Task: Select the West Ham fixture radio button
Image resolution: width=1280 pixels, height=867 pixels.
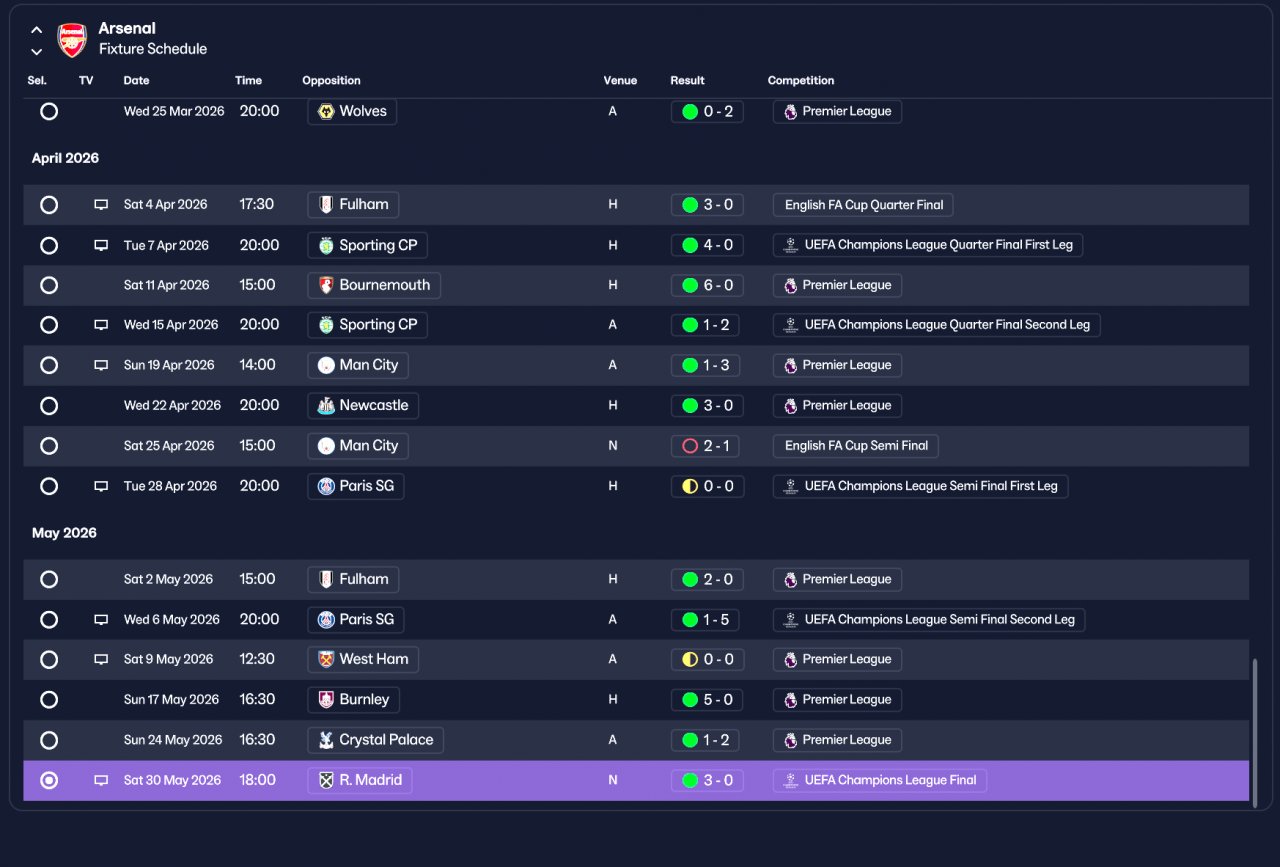Action: [49, 660]
